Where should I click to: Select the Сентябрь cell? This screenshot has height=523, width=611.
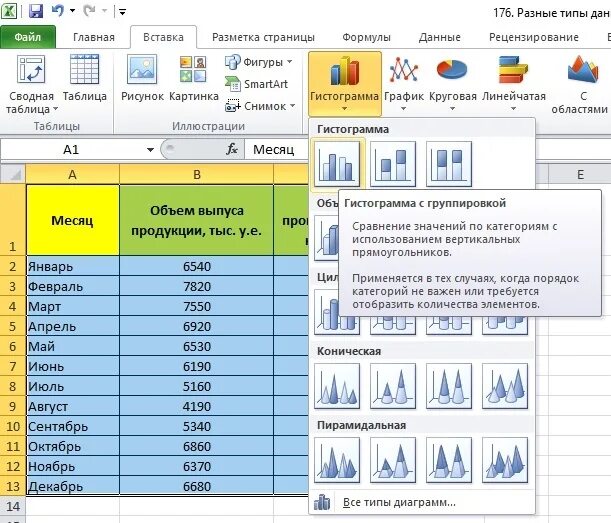[72, 426]
